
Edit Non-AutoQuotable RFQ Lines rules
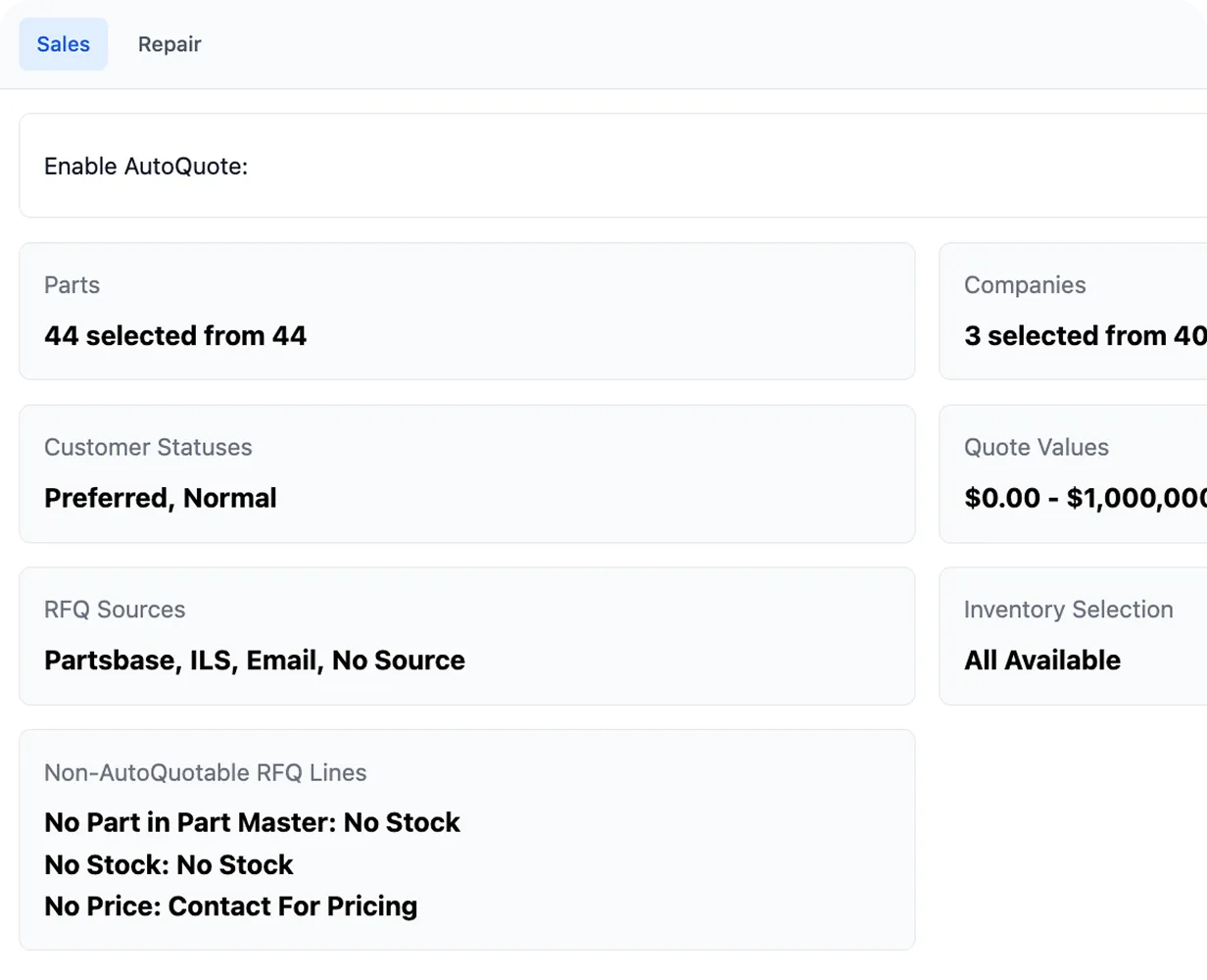coord(467,839)
